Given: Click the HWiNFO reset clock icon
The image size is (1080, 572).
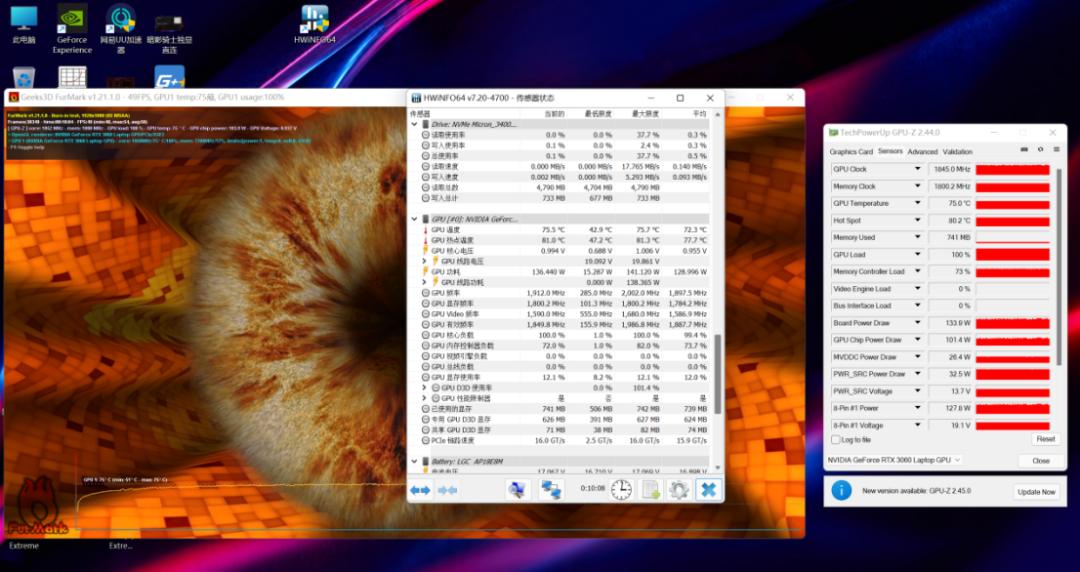Looking at the screenshot, I should pos(621,489).
